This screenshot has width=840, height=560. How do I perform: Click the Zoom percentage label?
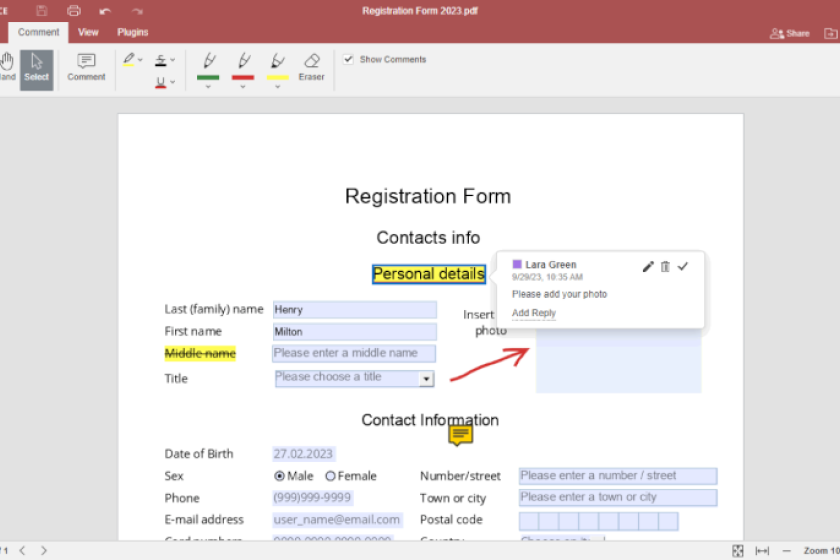(821, 551)
